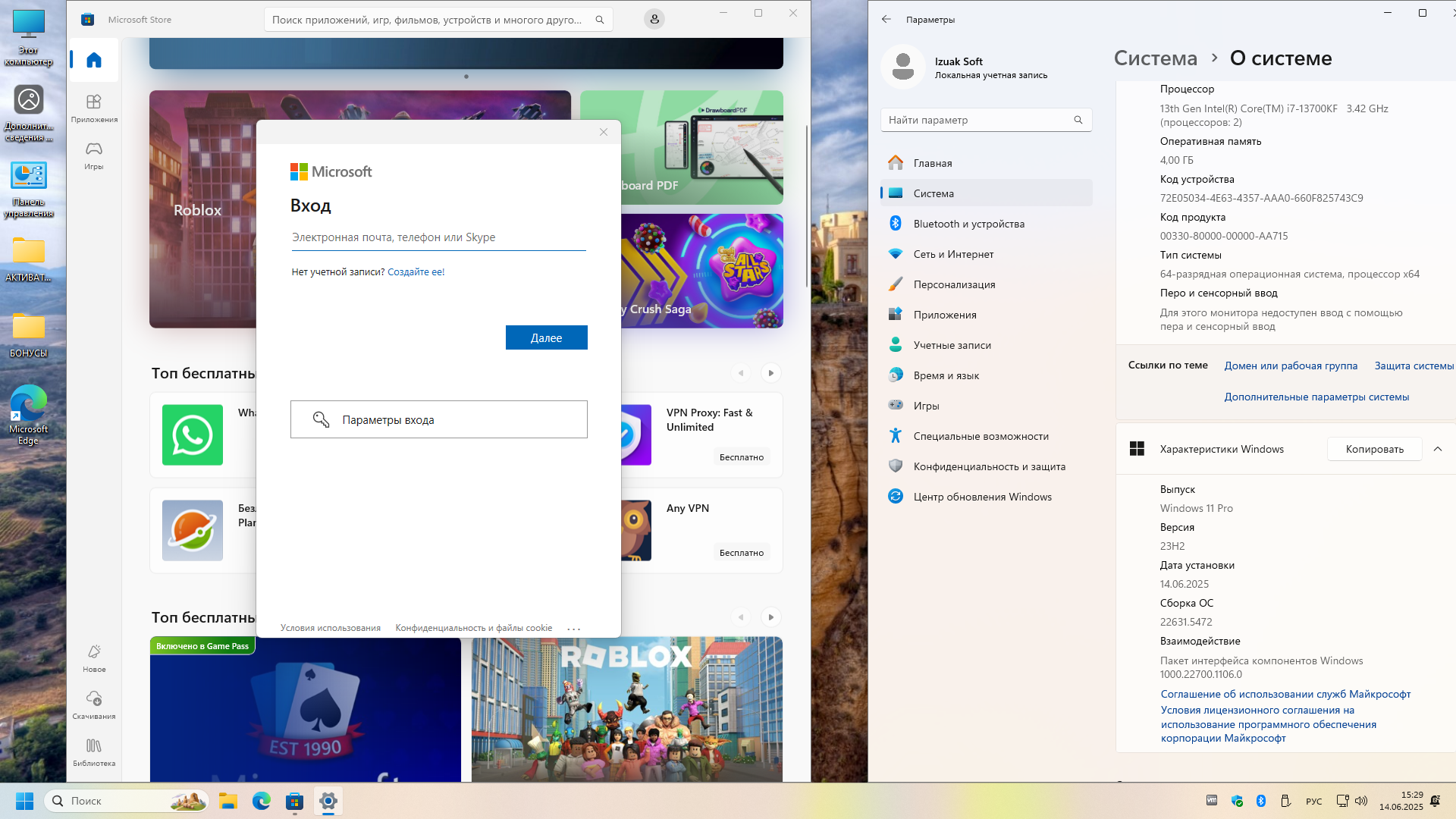The width and height of the screenshot is (1456, 819).
Task: Open File Explorer from taskbar
Action: pyautogui.click(x=228, y=801)
